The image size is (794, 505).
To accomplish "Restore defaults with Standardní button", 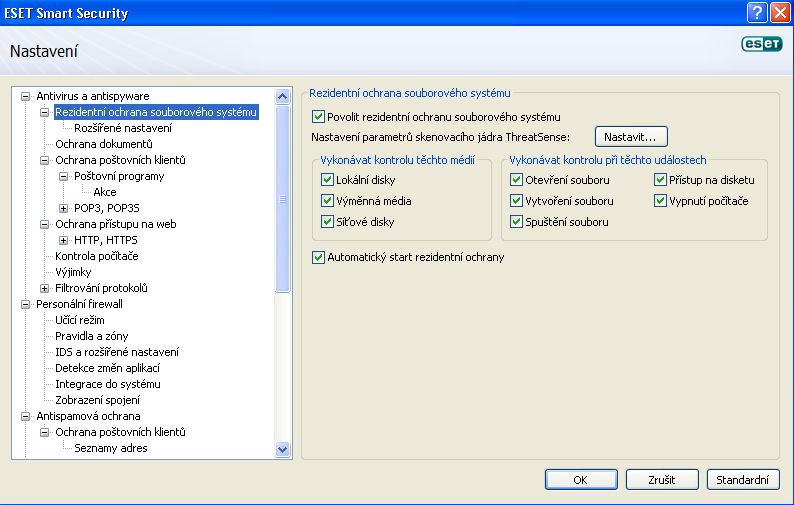I will point(743,480).
